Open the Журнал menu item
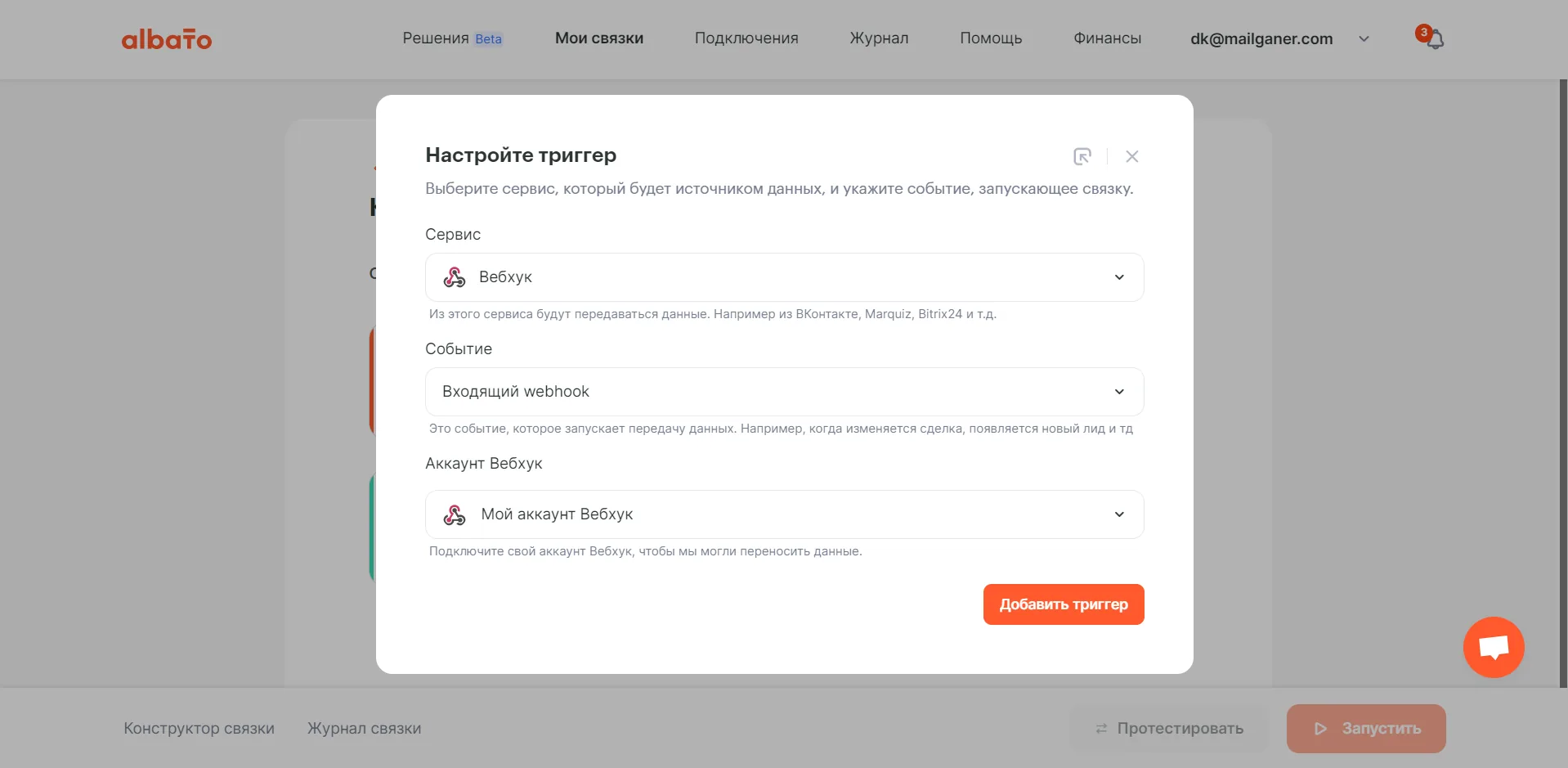Screen dimensions: 1568x768 879,38
